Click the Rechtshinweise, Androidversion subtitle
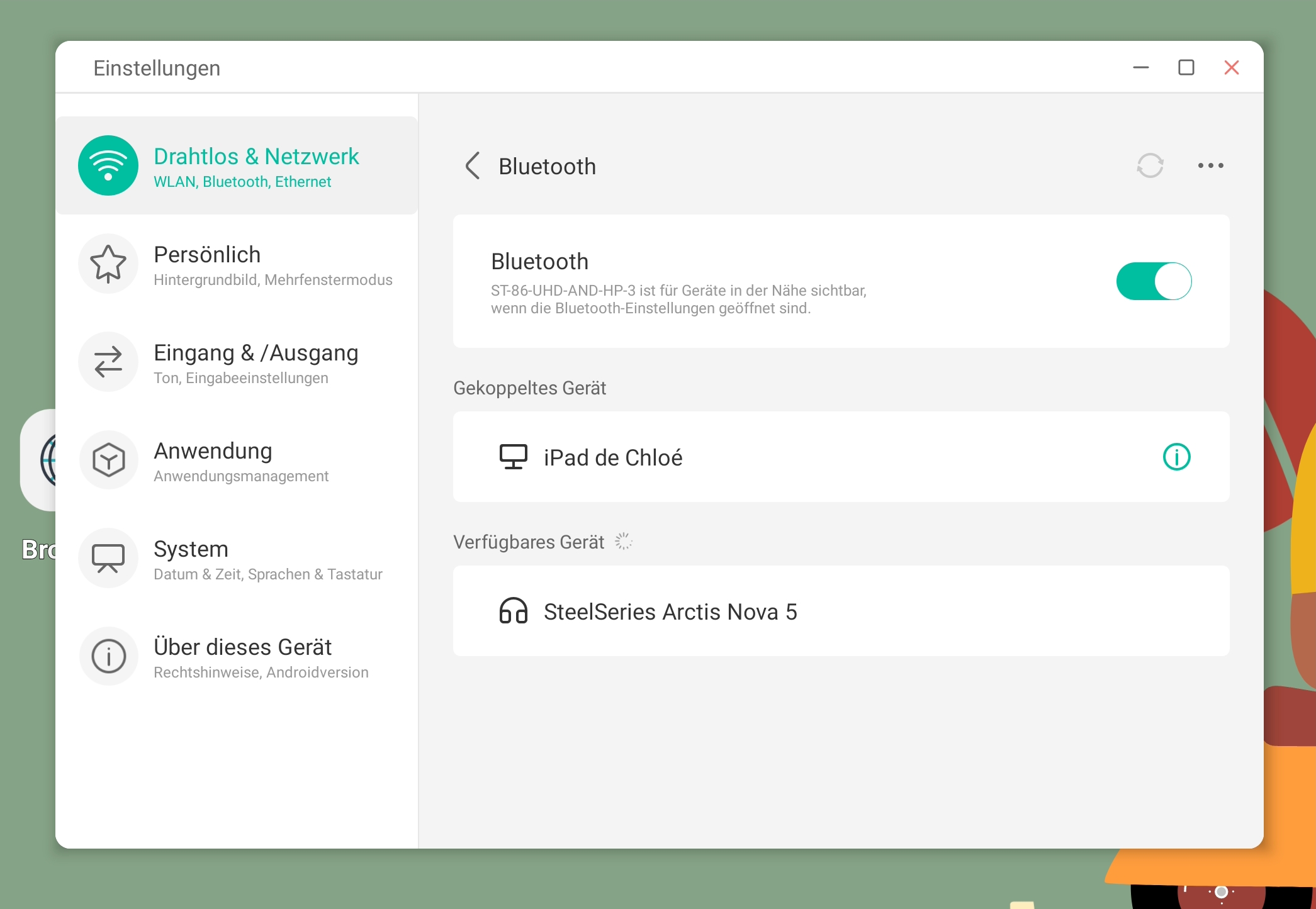 pyautogui.click(x=261, y=672)
